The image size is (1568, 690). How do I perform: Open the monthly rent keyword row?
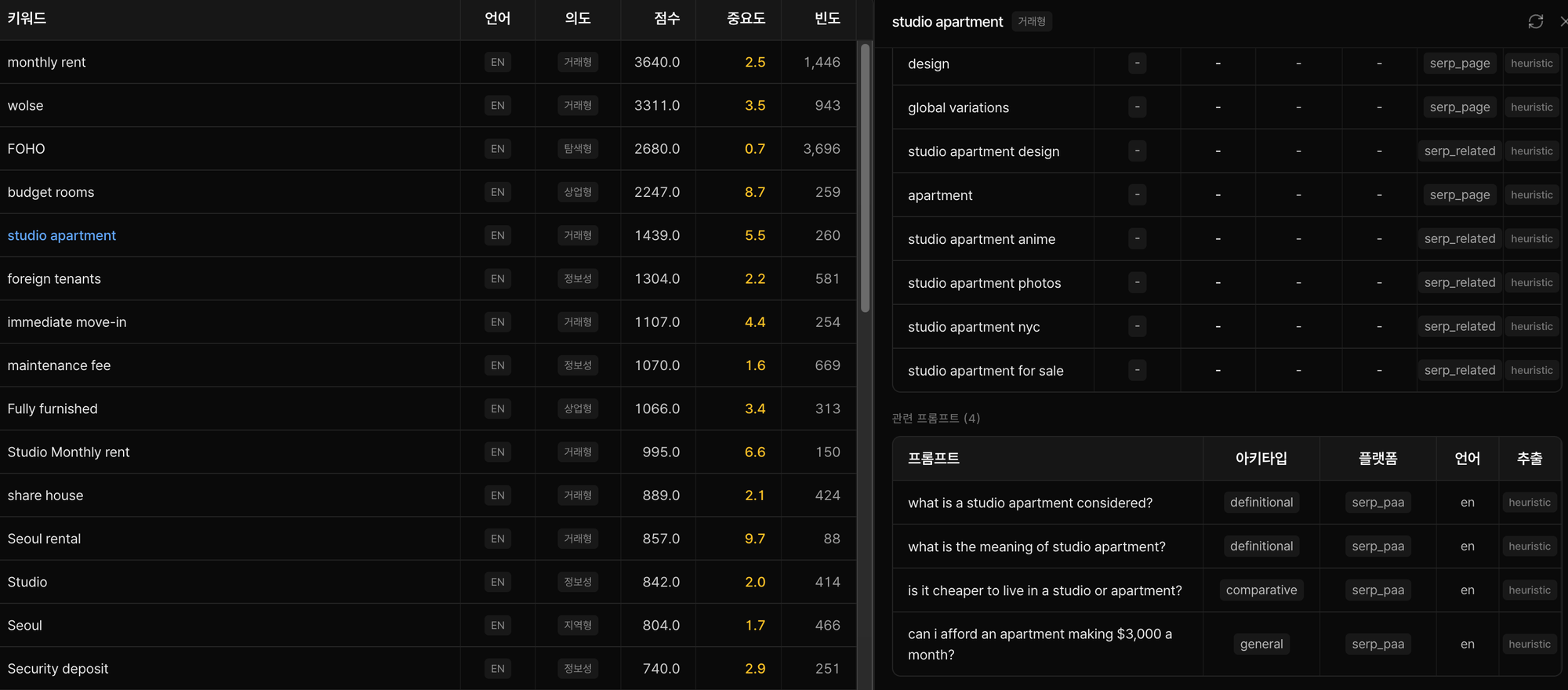click(47, 62)
